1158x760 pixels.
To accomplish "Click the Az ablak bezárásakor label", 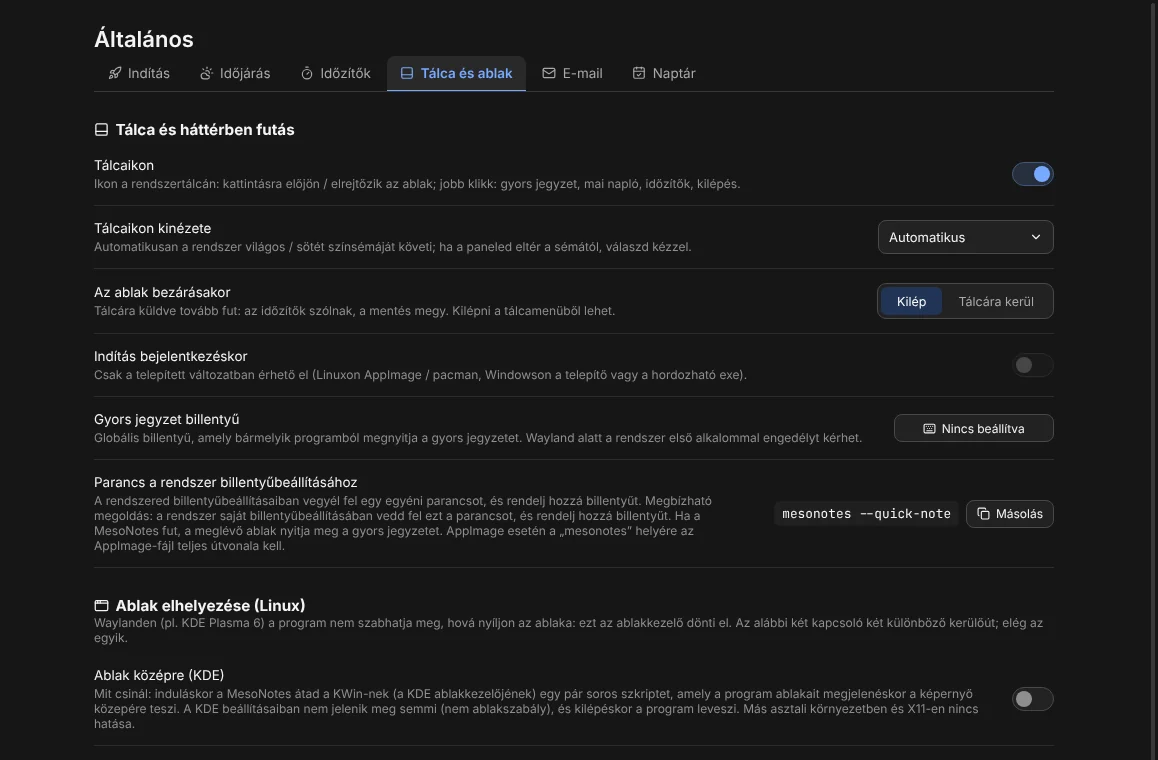I will [x=162, y=292].
